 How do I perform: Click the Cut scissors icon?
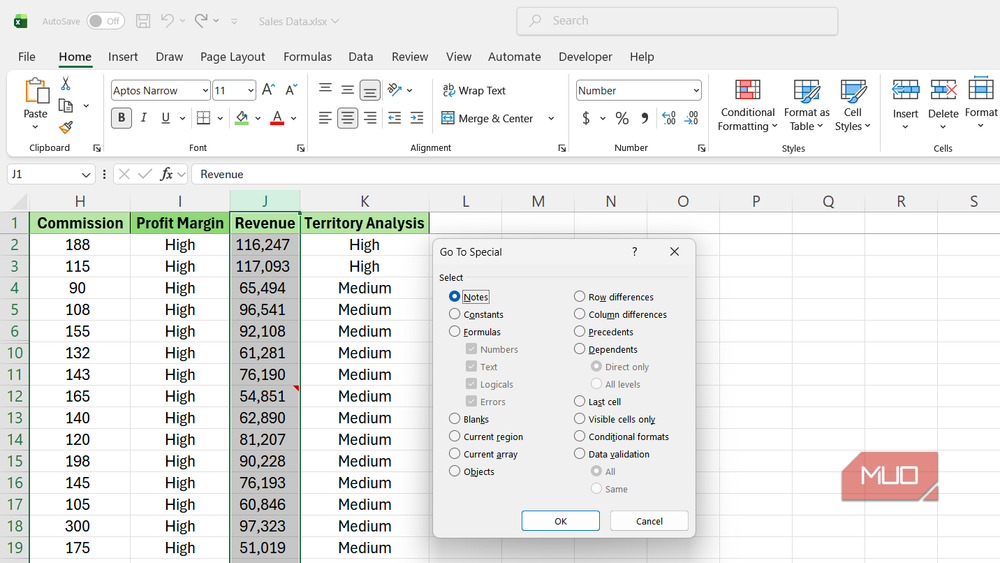[65, 84]
